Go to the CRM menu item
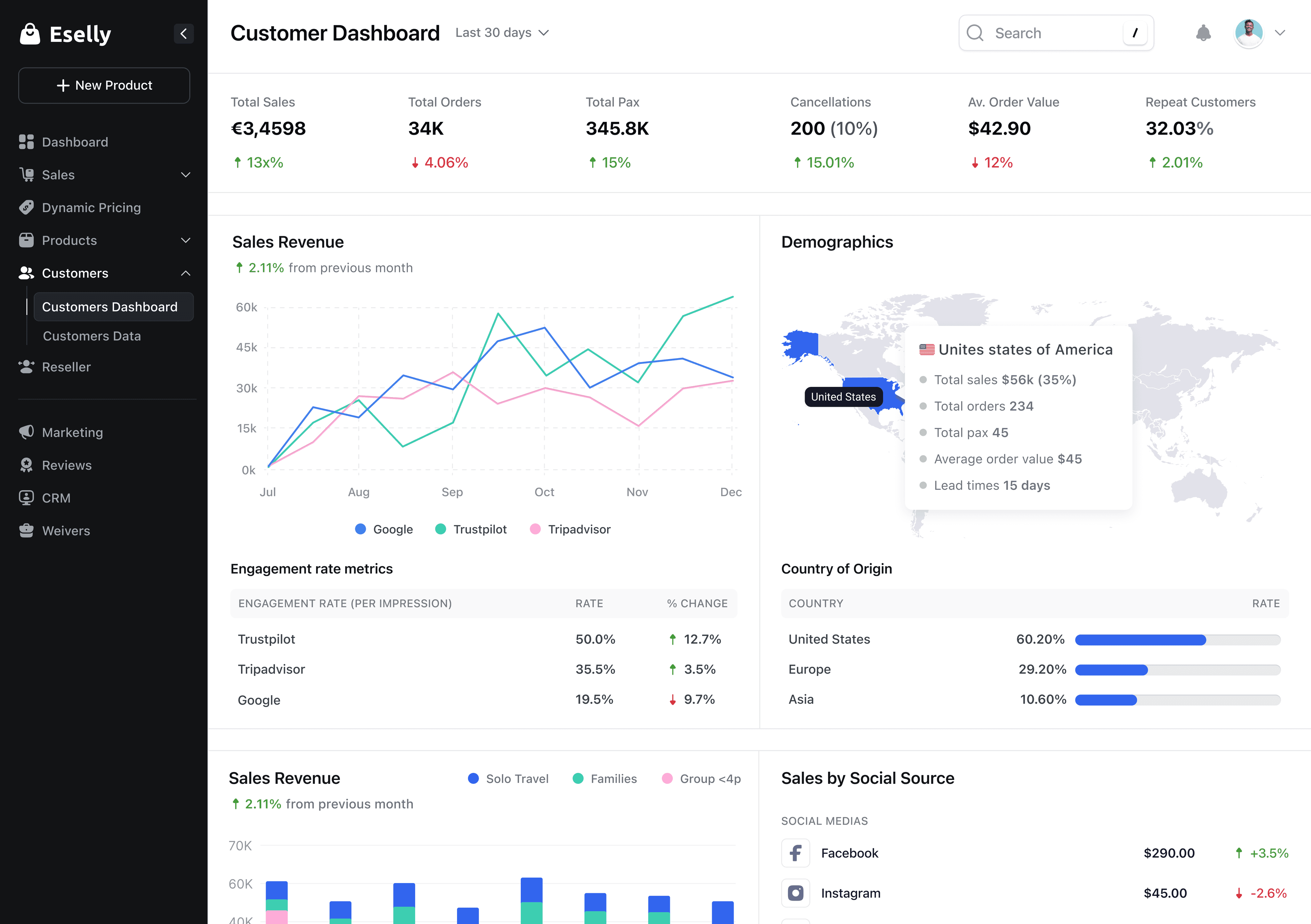Image resolution: width=1311 pixels, height=924 pixels. pyautogui.click(x=56, y=498)
